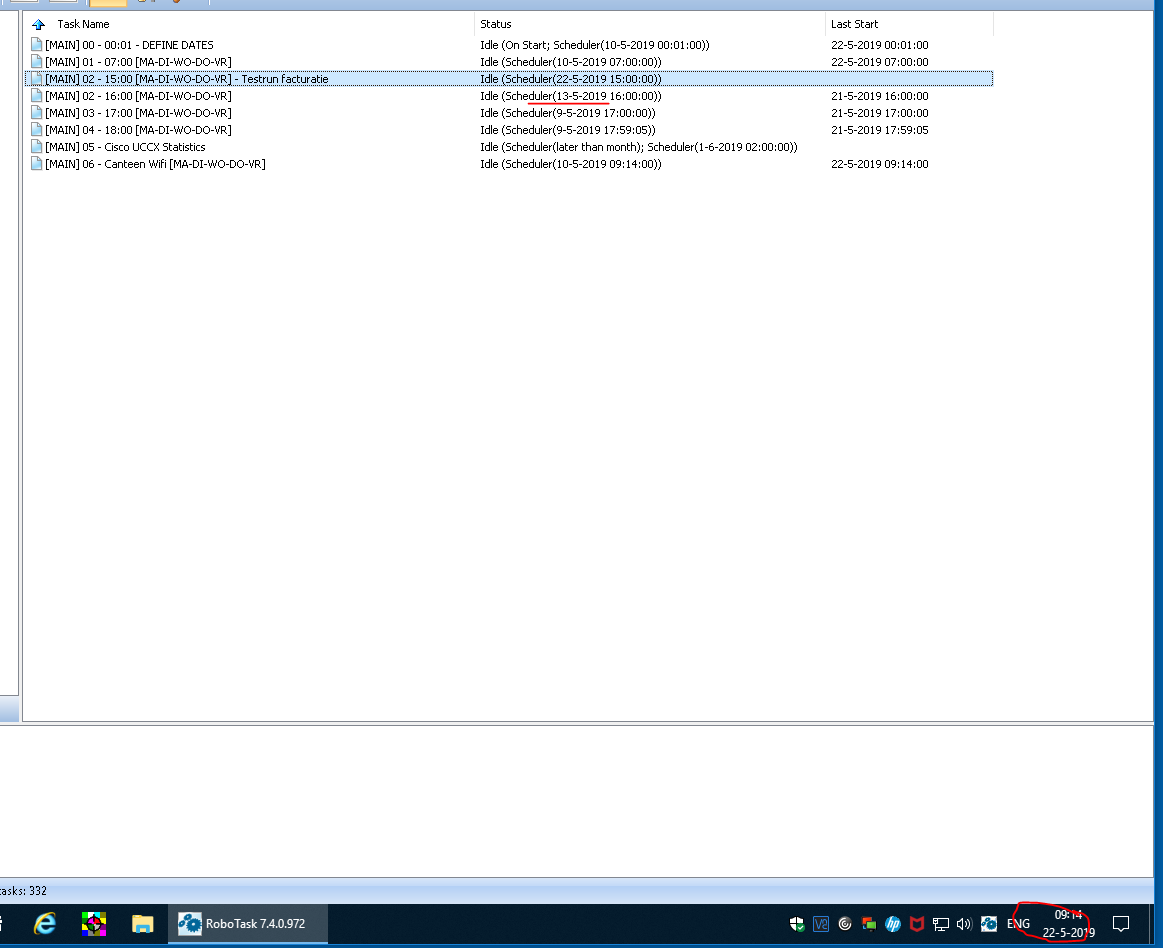Viewport: 1163px width, 948px height.
Task: Select the 00 - 00:01 - DEFINE DATES task
Action: point(129,45)
